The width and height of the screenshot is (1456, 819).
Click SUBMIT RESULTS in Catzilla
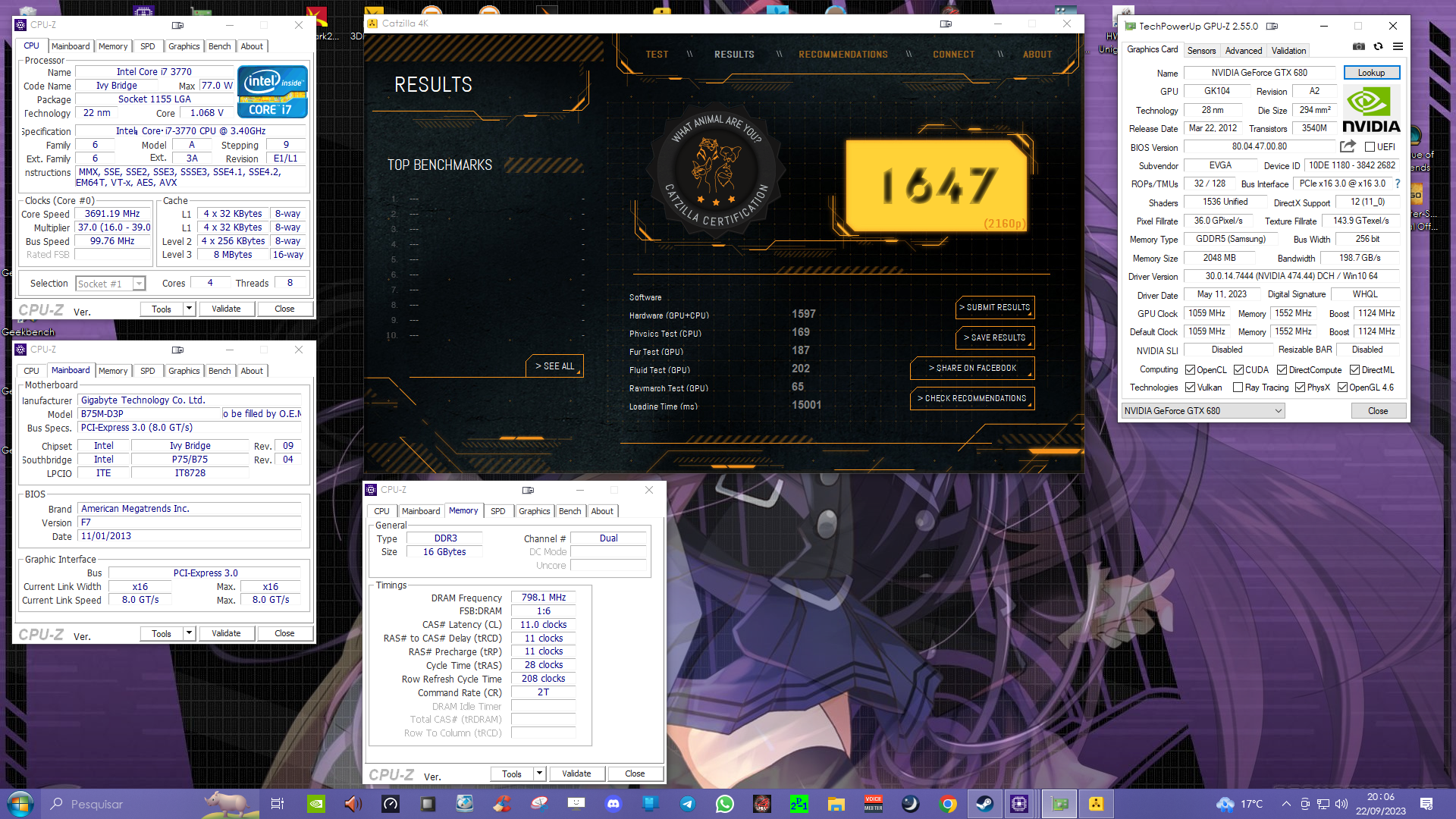(994, 308)
